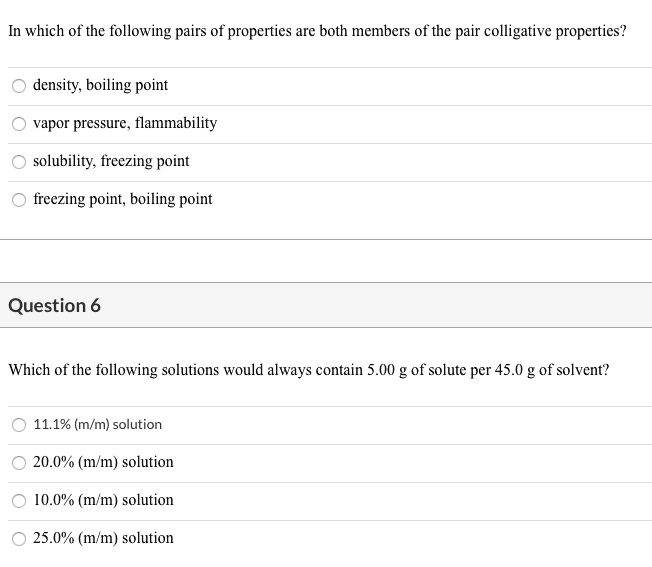Viewport: 652px width, 567px height.
Task: Click the 'solubility, freezing point' answer label
Action: [111, 161]
